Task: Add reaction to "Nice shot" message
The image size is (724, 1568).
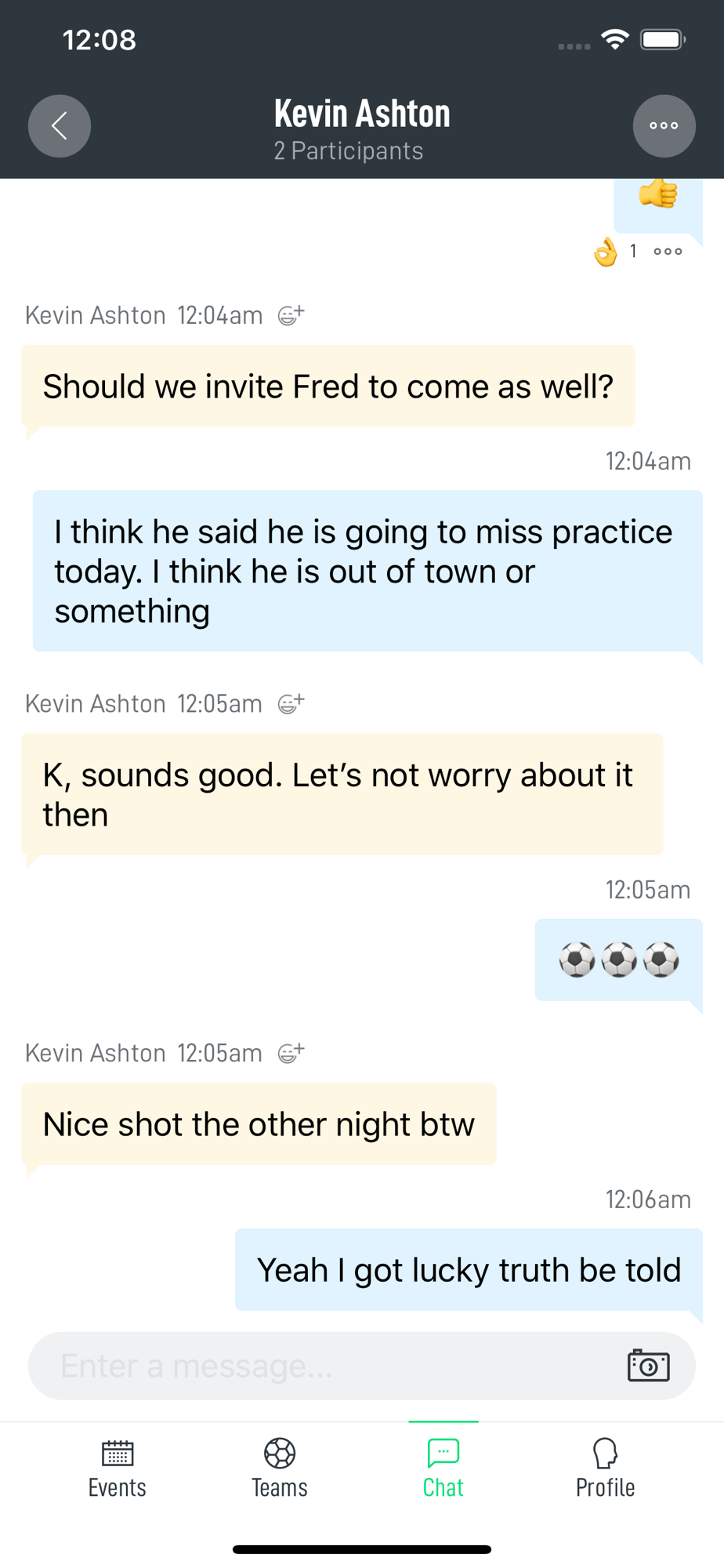Action: tap(291, 1052)
